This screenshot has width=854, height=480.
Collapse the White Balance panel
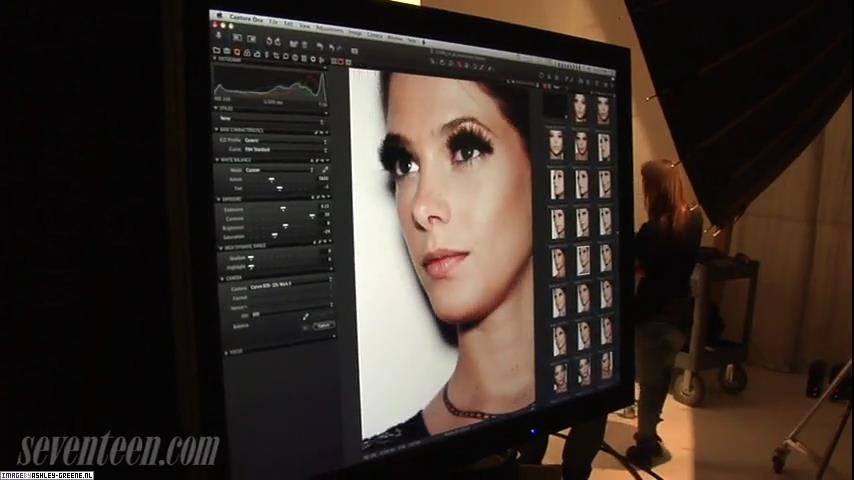[x=218, y=160]
